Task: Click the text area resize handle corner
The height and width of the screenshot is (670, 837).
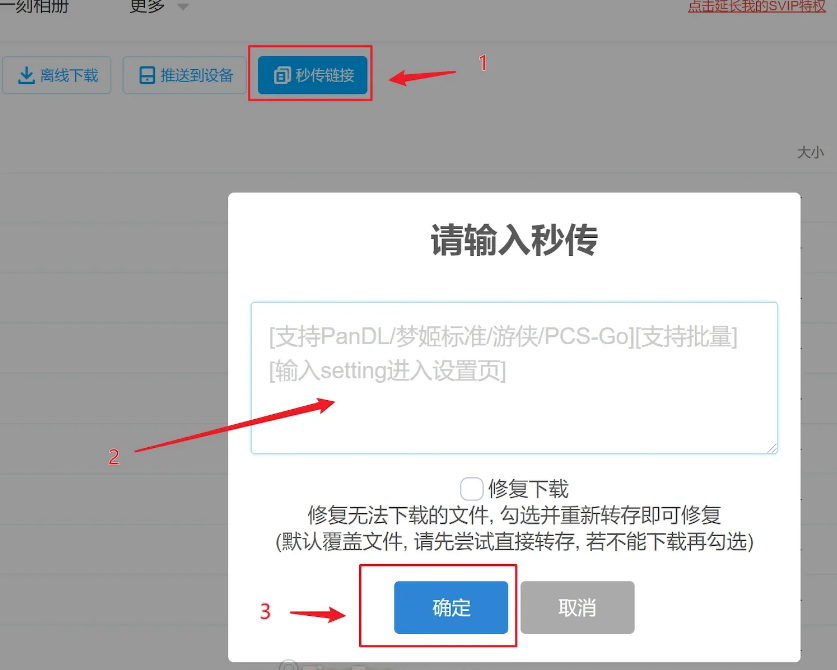Action: point(772,448)
